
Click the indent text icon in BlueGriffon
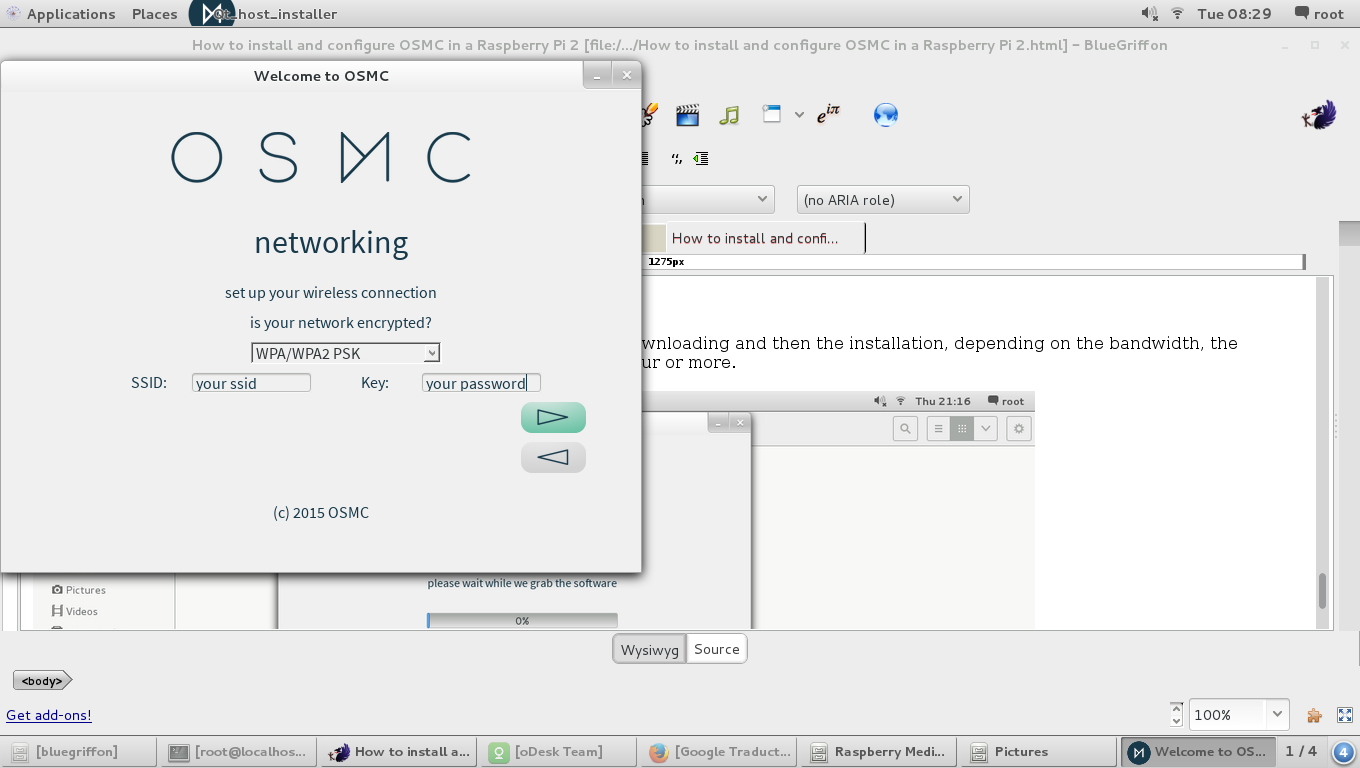coord(701,158)
